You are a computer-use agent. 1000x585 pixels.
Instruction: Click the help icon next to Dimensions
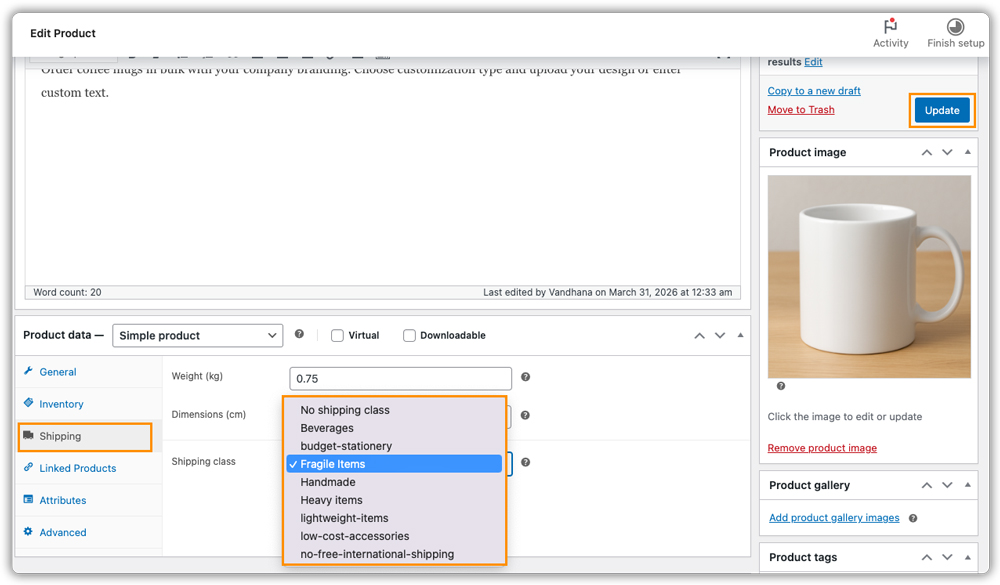click(526, 415)
